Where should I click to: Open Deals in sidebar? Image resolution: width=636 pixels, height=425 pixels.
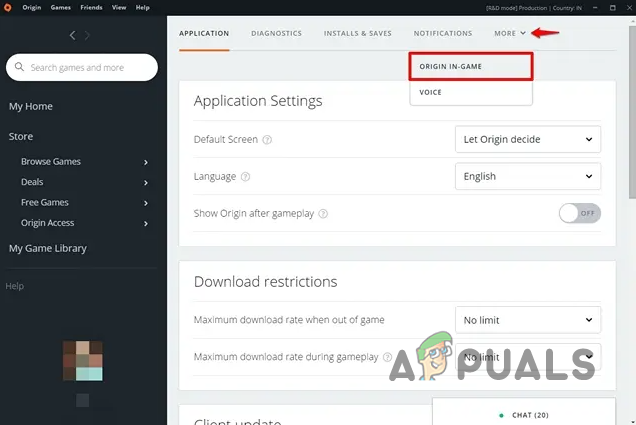[x=32, y=182]
